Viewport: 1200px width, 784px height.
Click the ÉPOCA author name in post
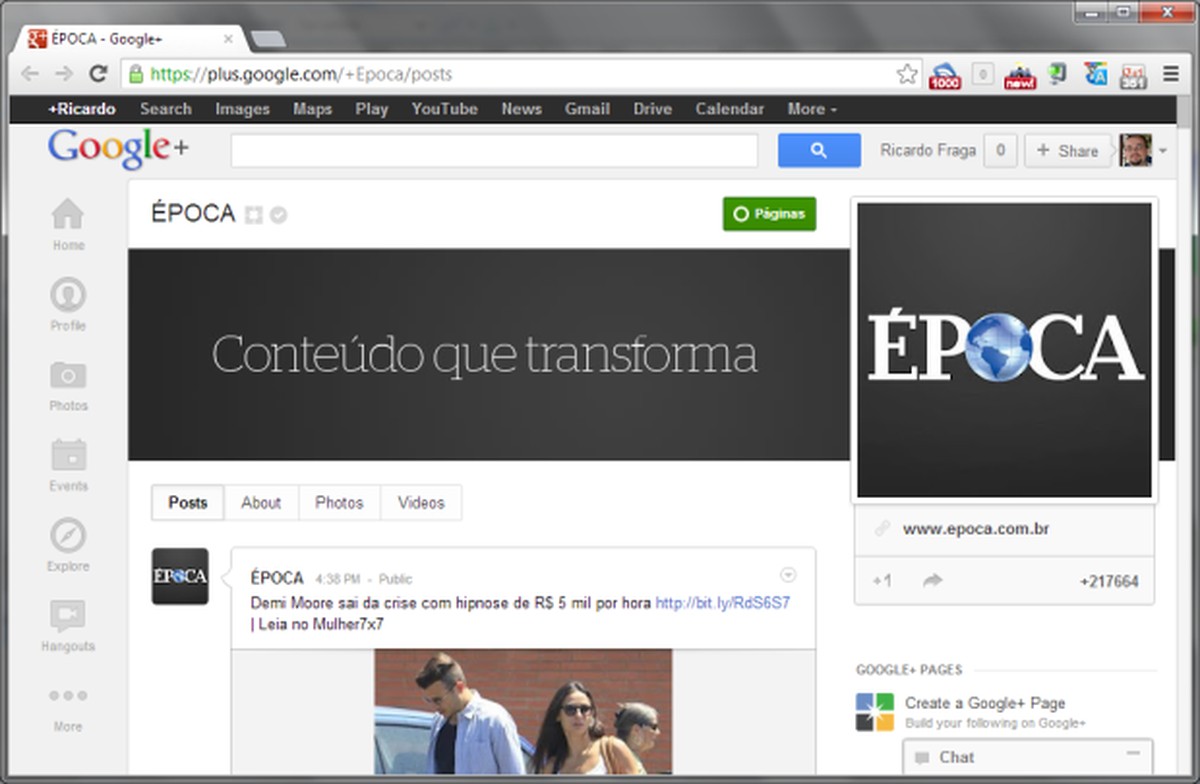277,578
